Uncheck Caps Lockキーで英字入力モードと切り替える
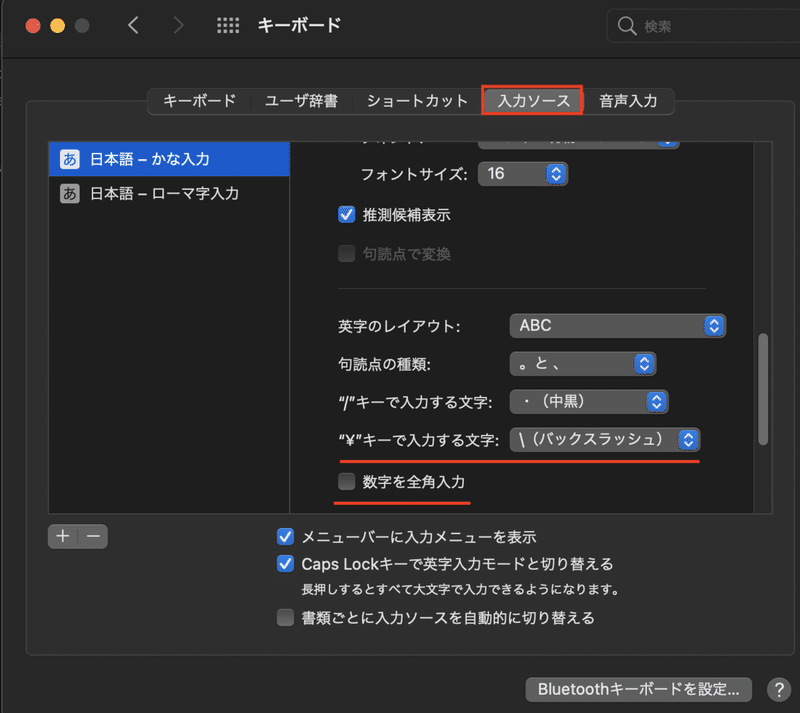The image size is (800, 713). coord(287,564)
